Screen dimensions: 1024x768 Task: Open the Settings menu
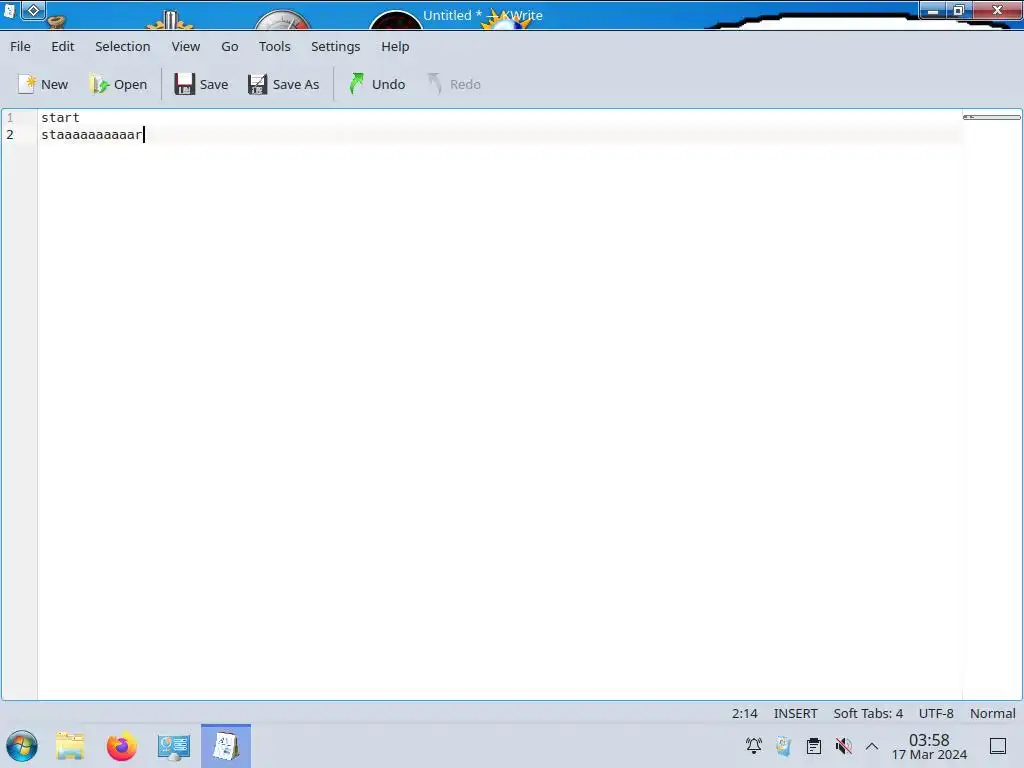(x=336, y=46)
